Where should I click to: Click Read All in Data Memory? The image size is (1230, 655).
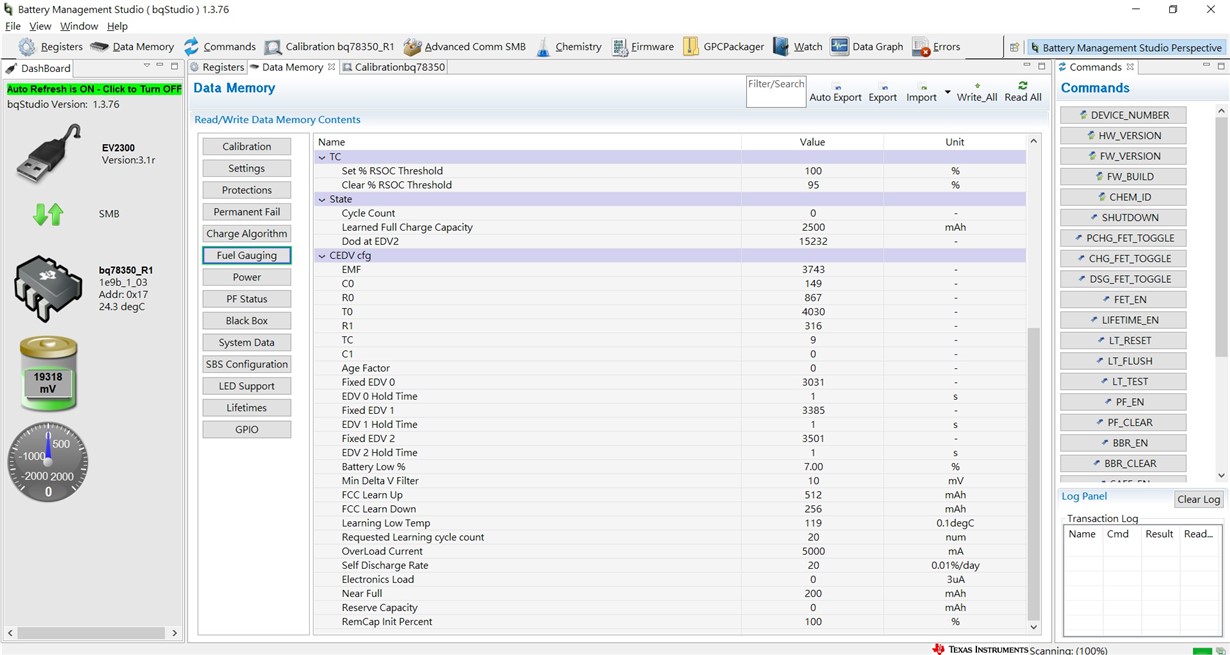point(1022,92)
